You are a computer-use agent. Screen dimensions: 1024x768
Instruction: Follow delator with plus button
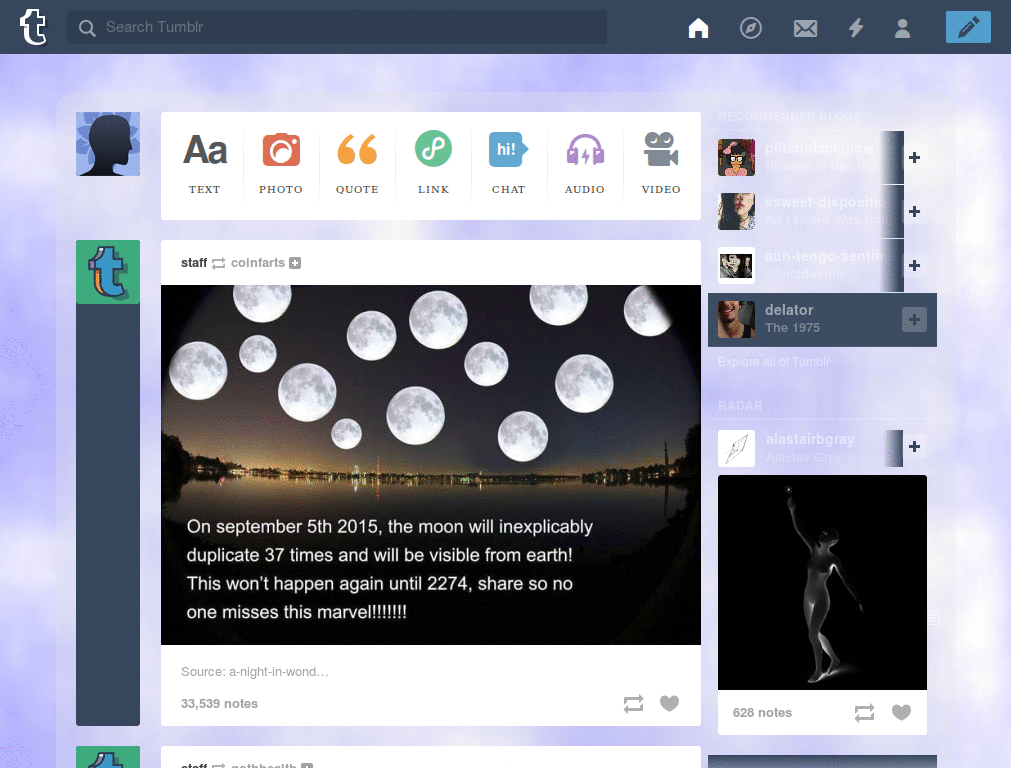[x=914, y=319]
